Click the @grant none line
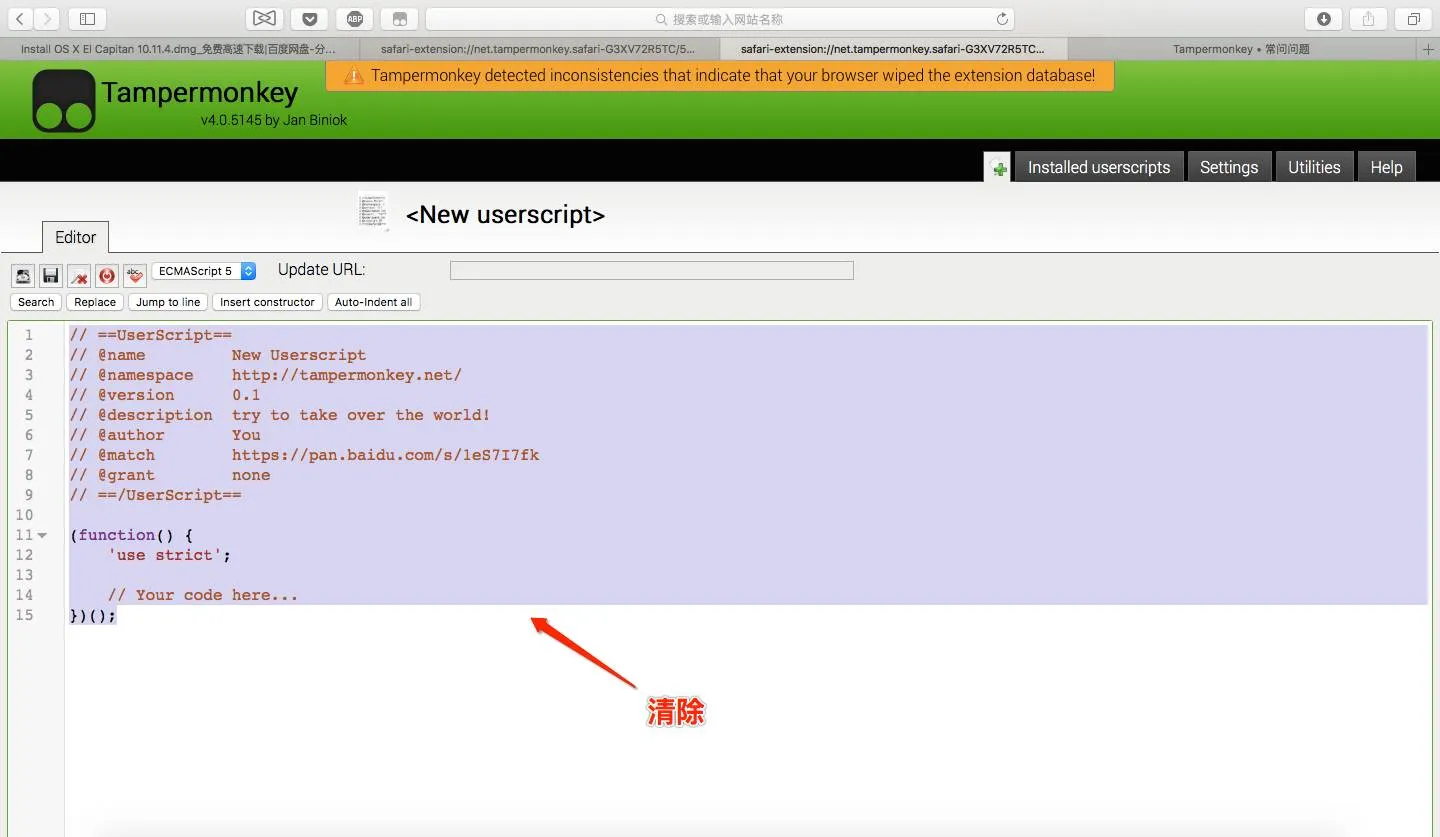 point(170,475)
